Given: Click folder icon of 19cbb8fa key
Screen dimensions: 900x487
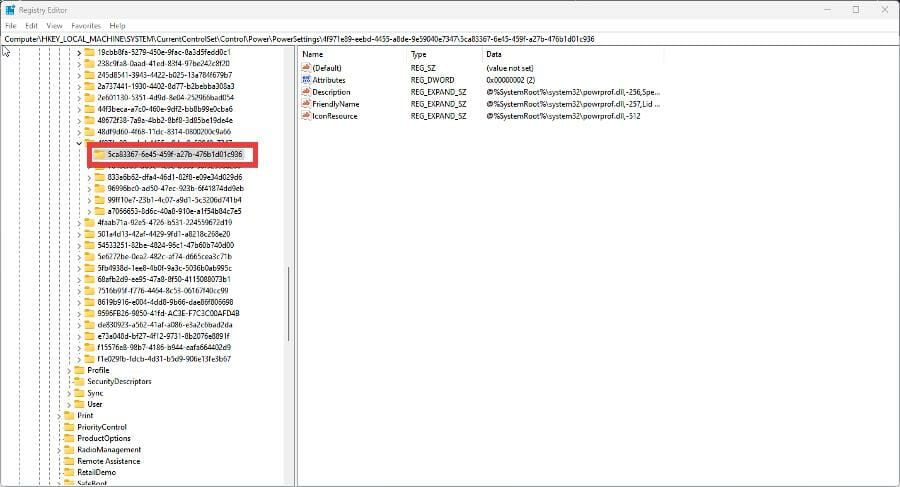Looking at the screenshot, I should [x=89, y=52].
